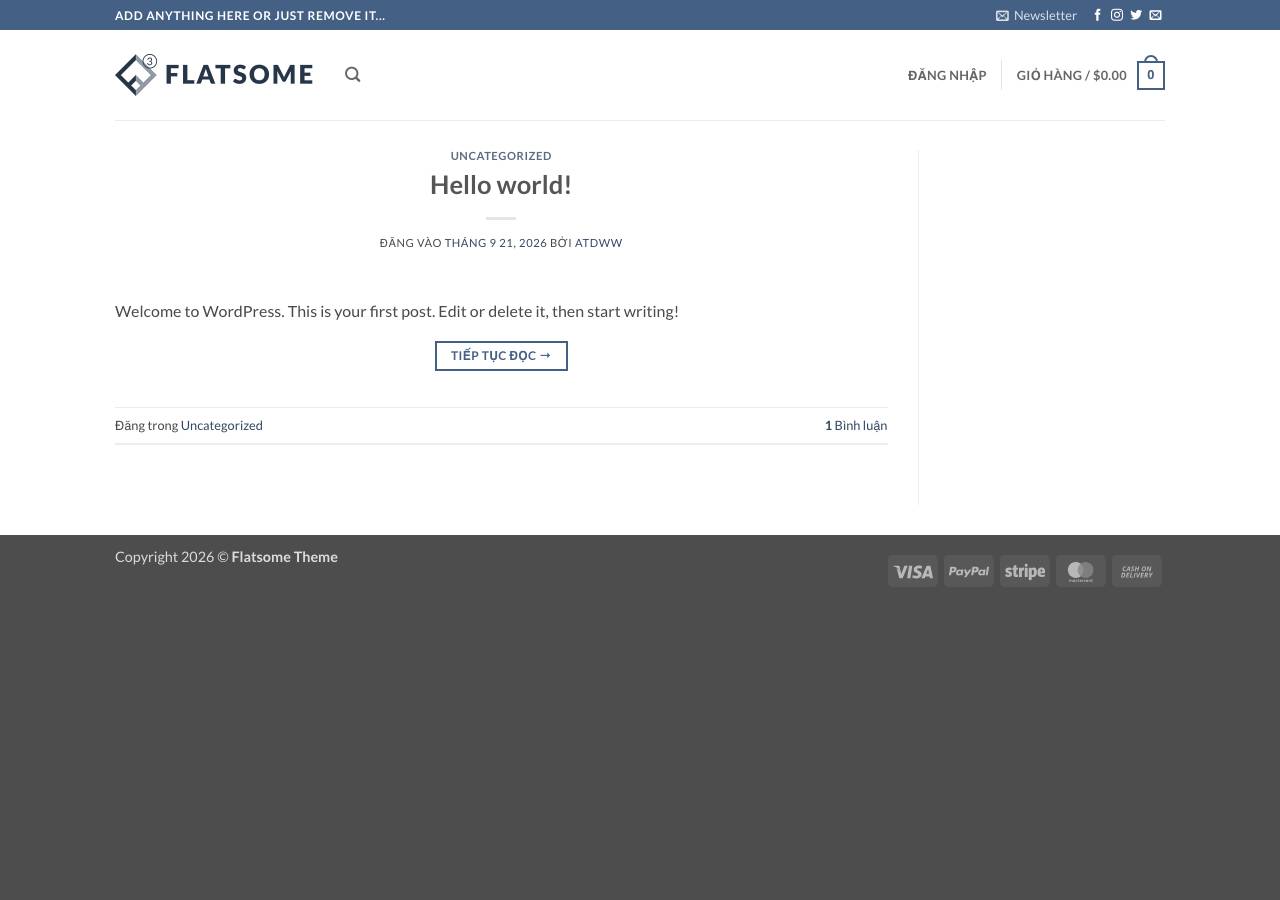This screenshot has width=1280, height=900.
Task: Click the Flatsome logo
Action: [x=214, y=75]
